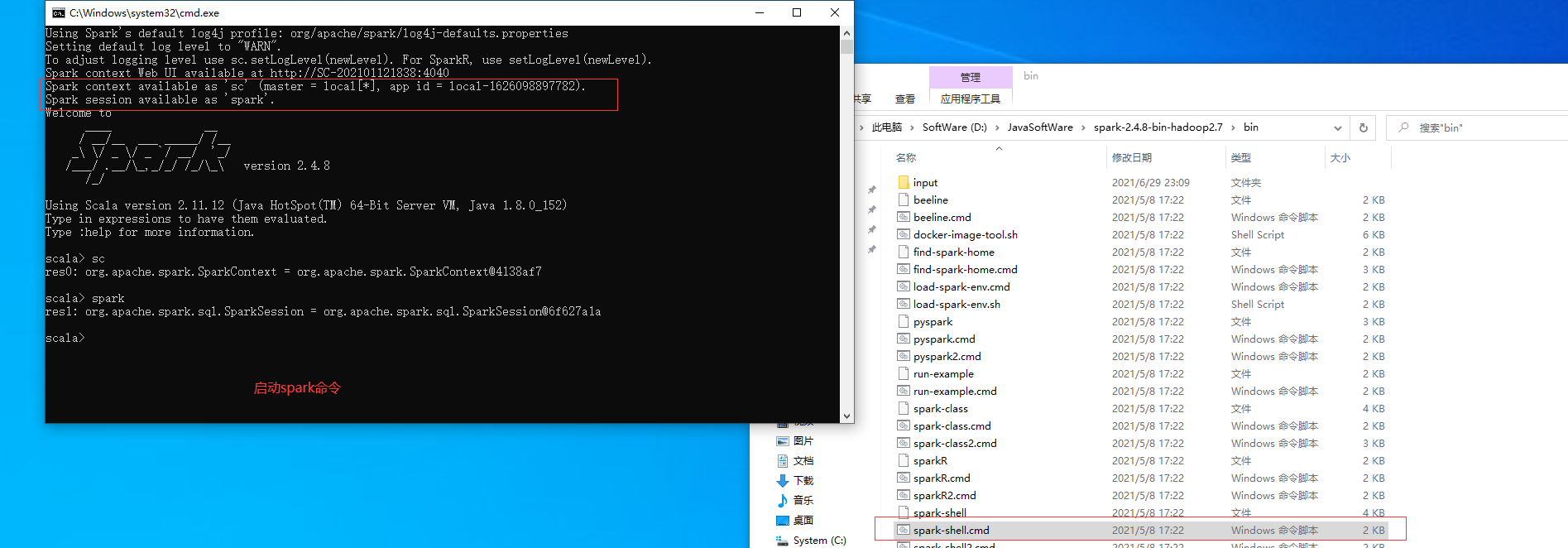1568x548 pixels.
Task: Expand the chevron after spark-2.4.8-bin-hadoop2.7 breadcrumb
Action: click(x=1233, y=127)
